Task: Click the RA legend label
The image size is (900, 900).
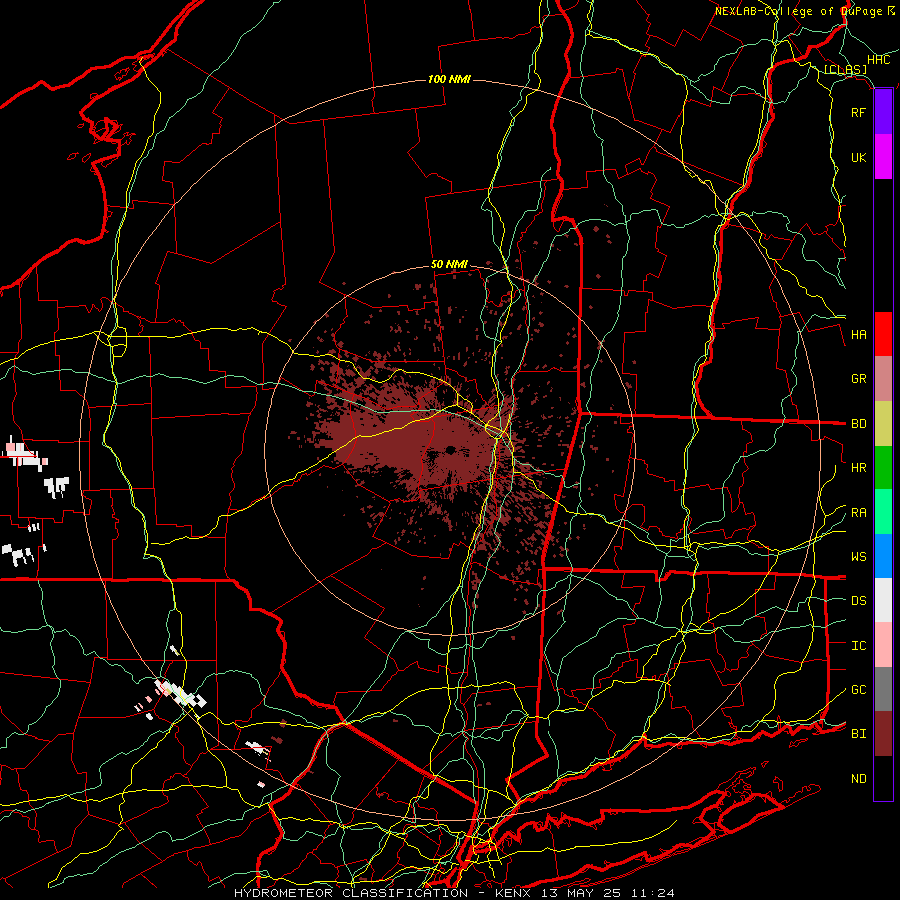Action: pos(859,513)
